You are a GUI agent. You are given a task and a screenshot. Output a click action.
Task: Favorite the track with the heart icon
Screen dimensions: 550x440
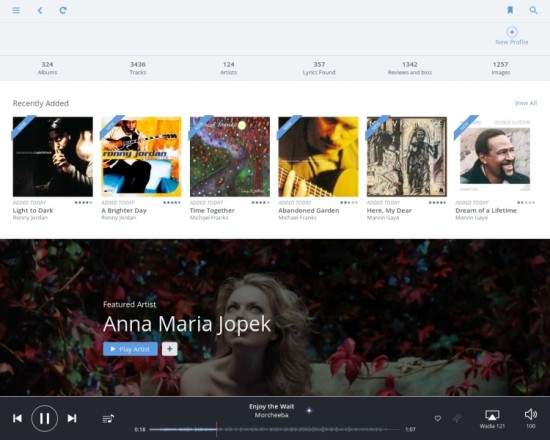click(438, 418)
